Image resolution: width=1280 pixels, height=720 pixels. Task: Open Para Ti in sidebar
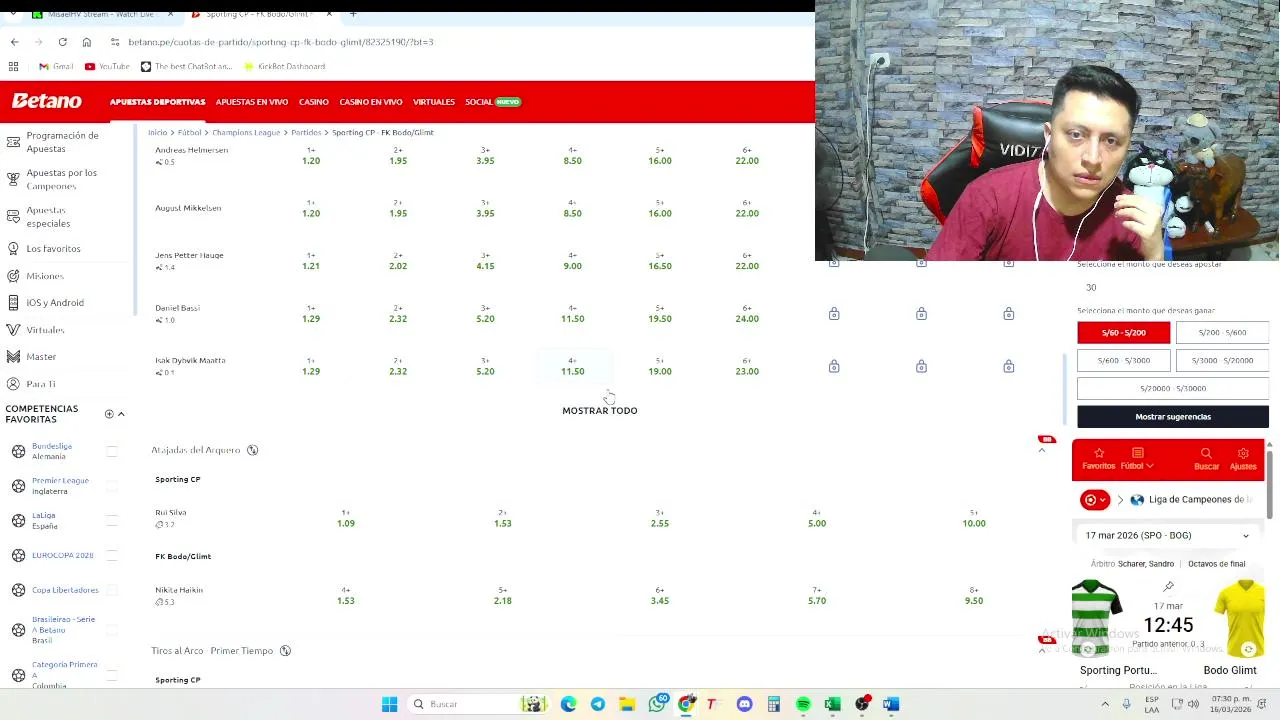41,384
